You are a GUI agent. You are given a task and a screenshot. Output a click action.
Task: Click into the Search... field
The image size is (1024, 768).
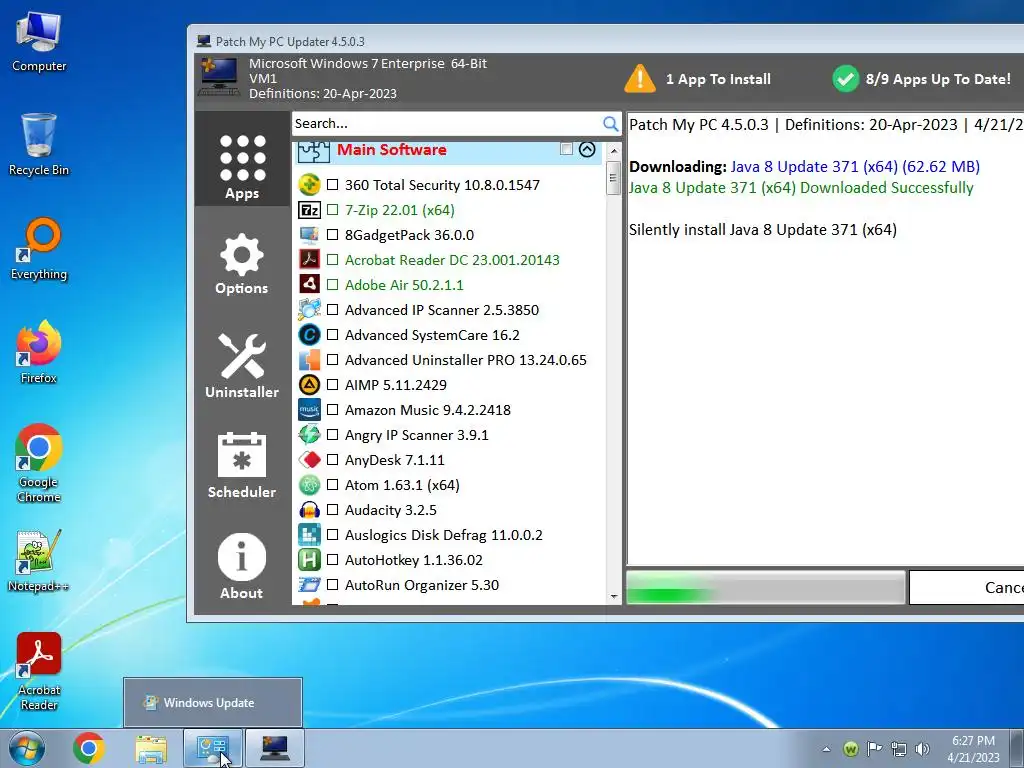[x=447, y=123]
